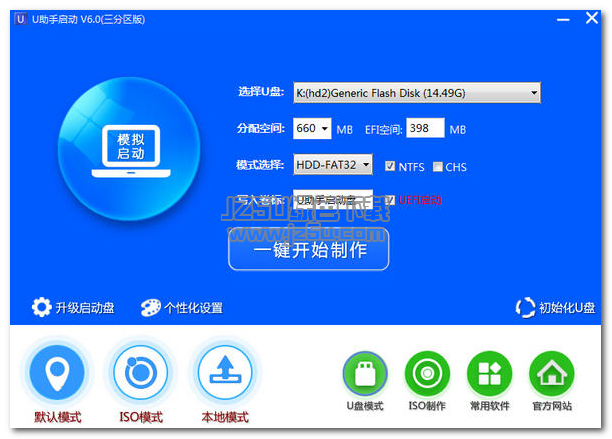Open the 模式选择 HDD-FAT32 dropdown
Viewport: 612px width, 439px height.
click(x=333, y=164)
